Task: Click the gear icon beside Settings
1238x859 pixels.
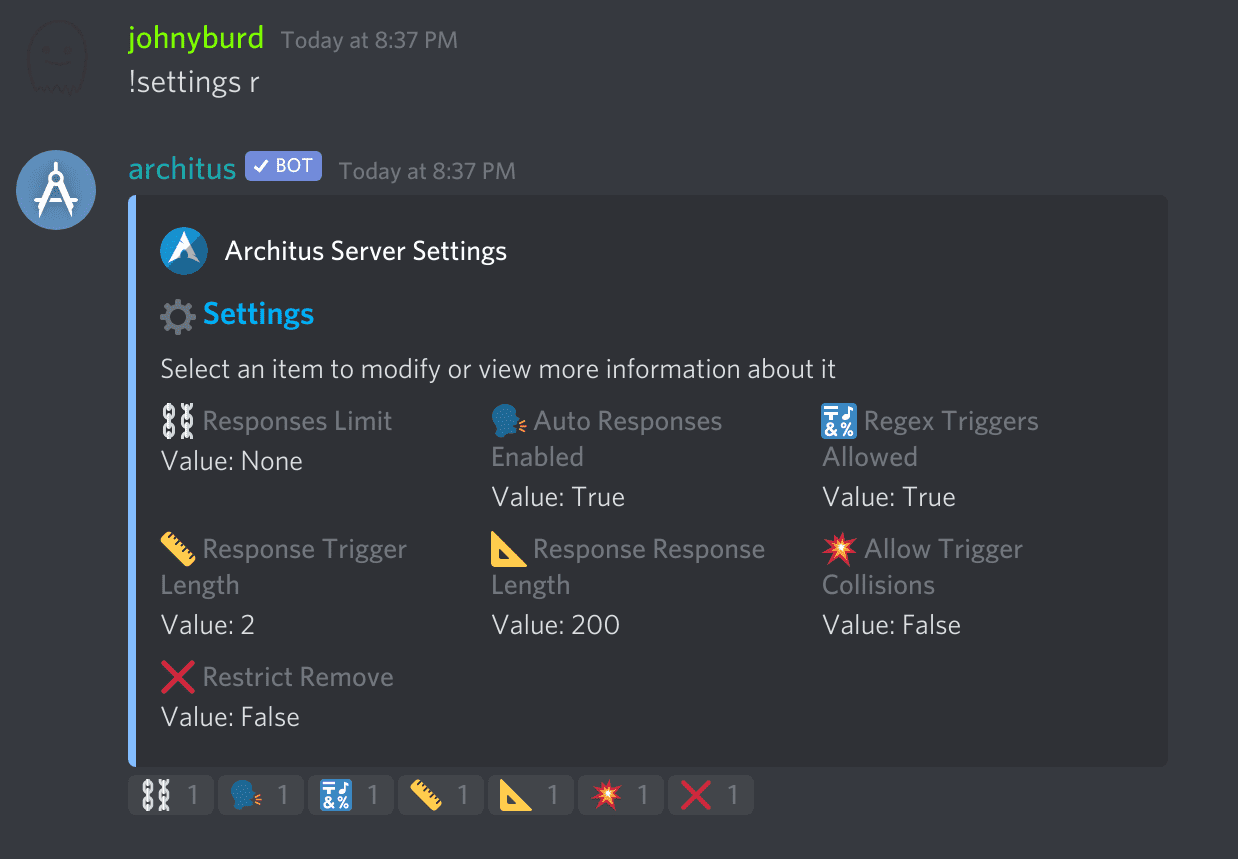Action: coord(178,316)
